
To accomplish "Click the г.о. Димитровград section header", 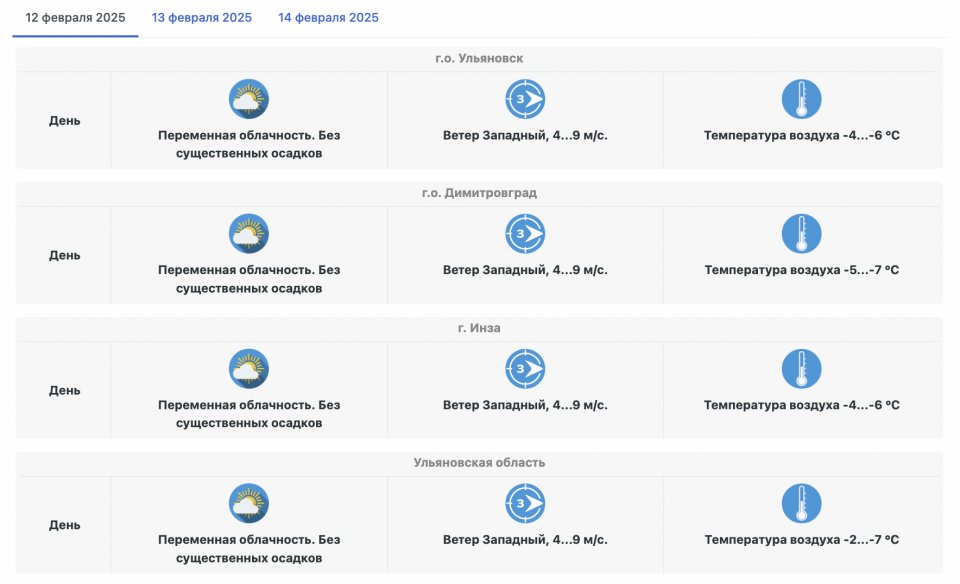I will 479,193.
